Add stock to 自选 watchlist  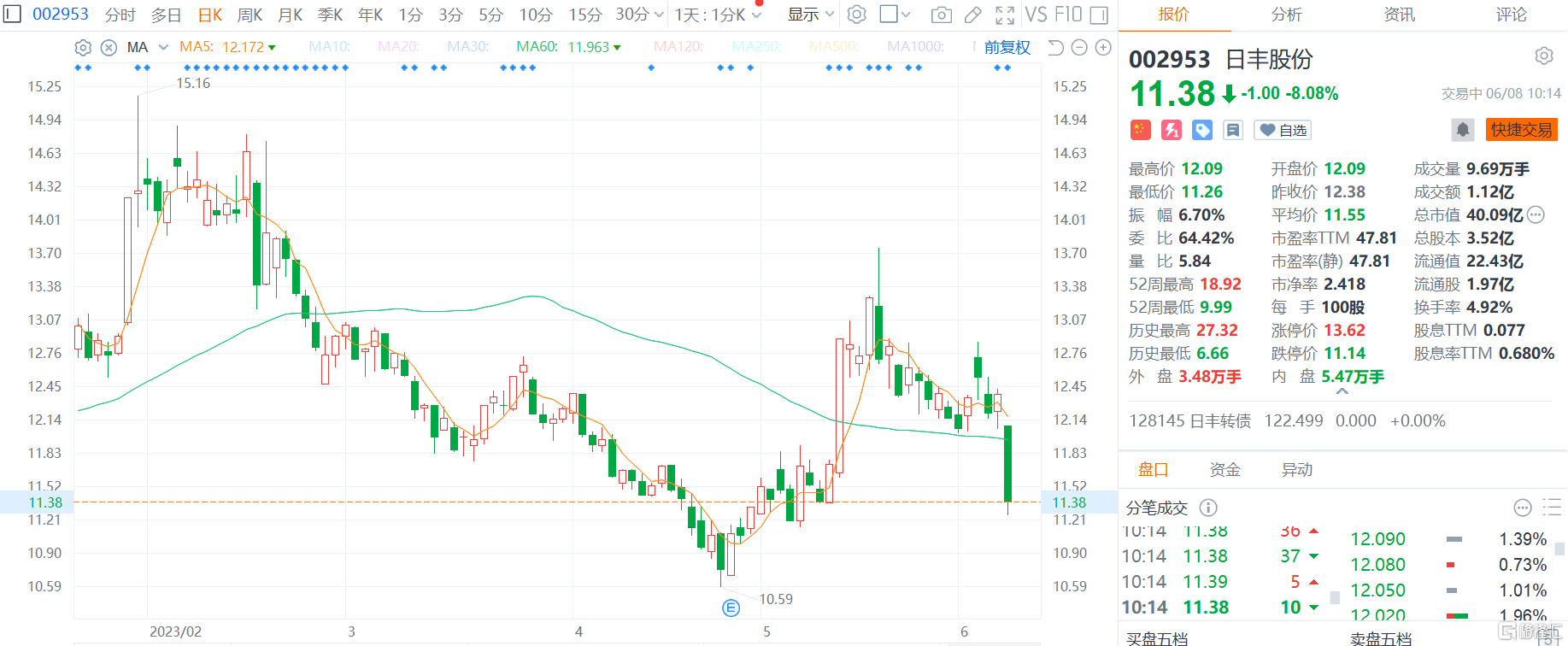[x=1283, y=130]
